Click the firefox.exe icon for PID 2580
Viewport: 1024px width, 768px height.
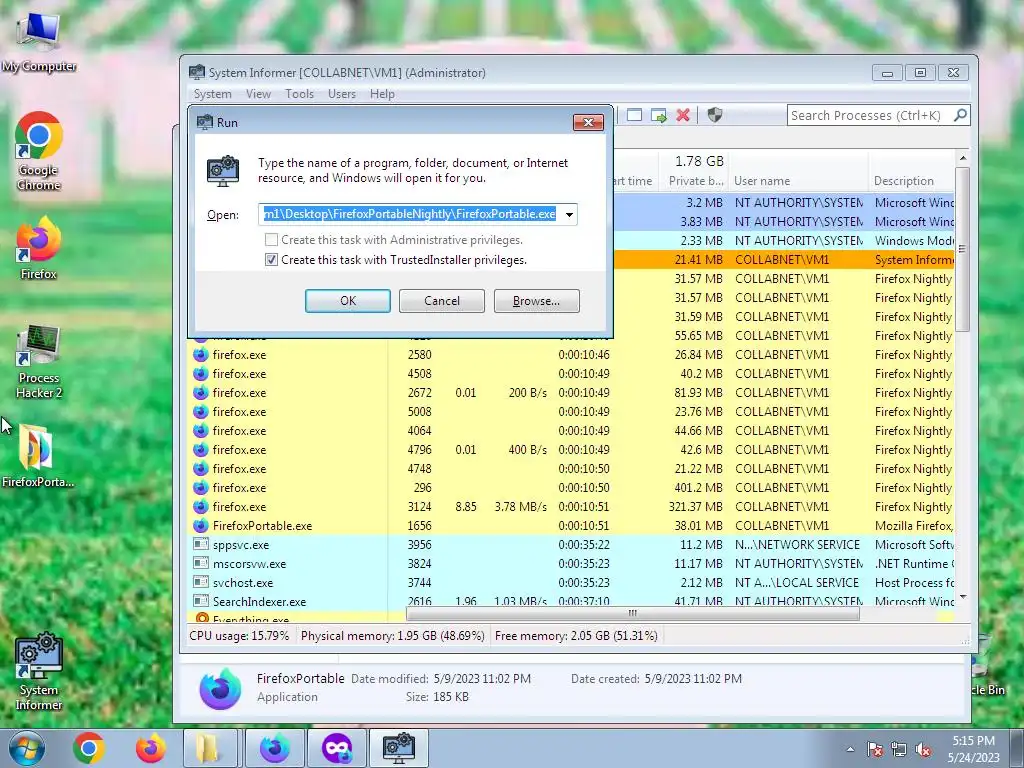pyautogui.click(x=201, y=355)
